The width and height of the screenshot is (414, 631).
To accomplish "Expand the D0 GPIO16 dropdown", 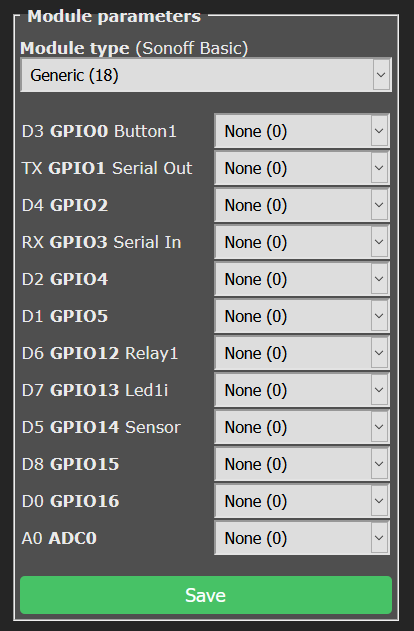I will [x=302, y=501].
